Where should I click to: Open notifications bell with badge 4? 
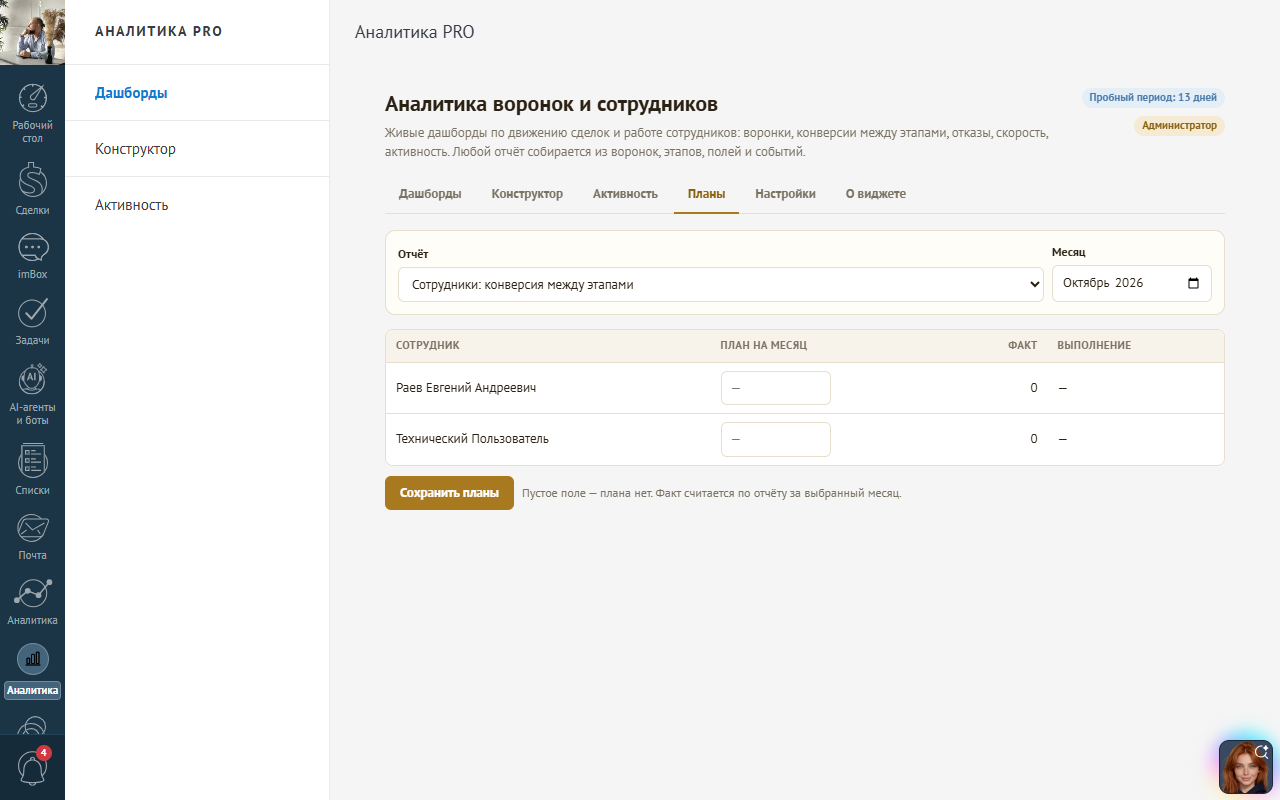click(x=32, y=768)
